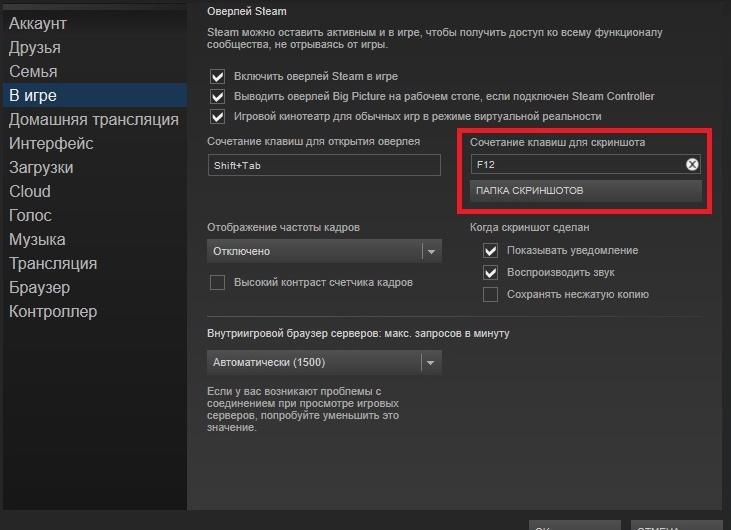Enable 'Сохранять несжатую копию' checkbox
The width and height of the screenshot is (731, 530).
click(490, 295)
